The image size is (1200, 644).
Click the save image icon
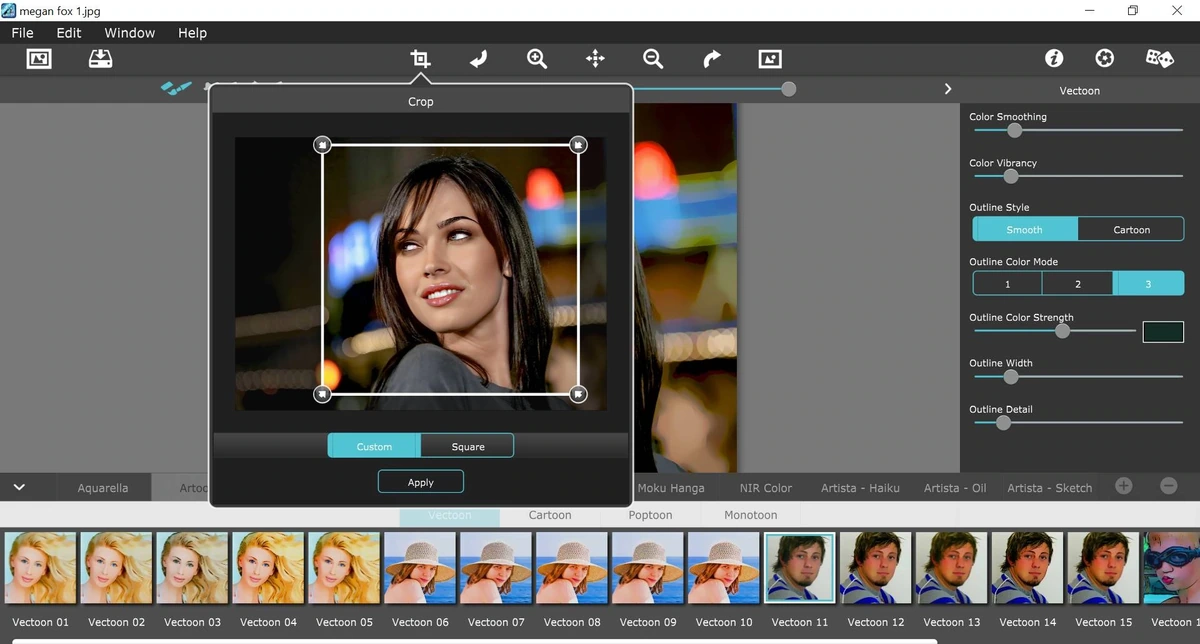click(100, 59)
